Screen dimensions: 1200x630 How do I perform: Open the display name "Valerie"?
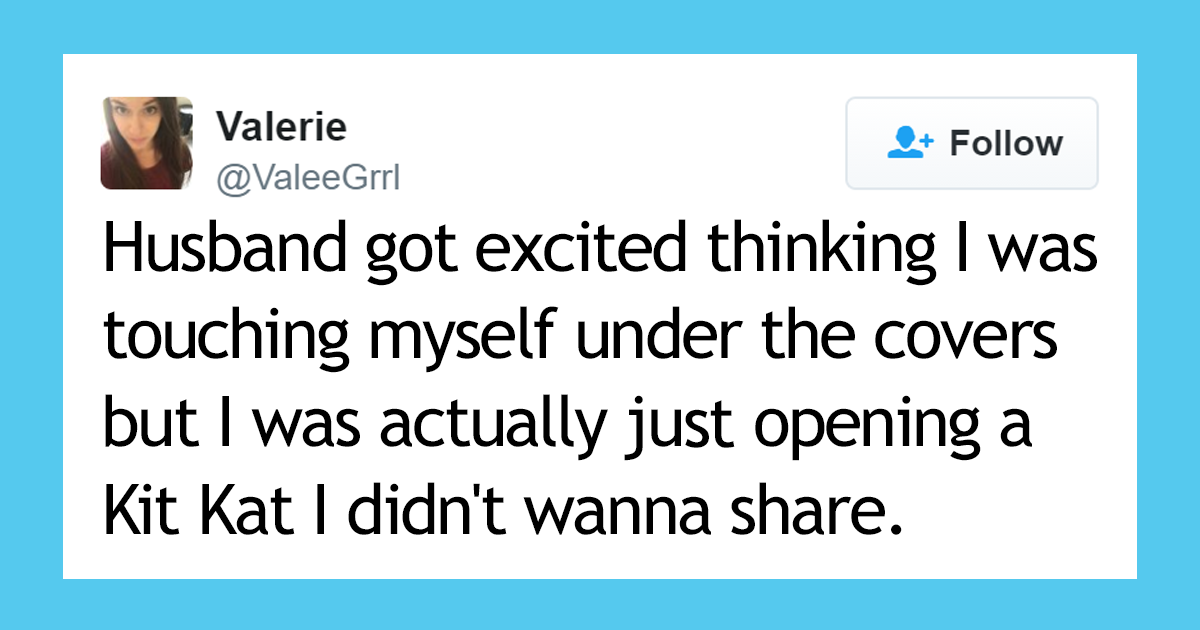tap(282, 126)
